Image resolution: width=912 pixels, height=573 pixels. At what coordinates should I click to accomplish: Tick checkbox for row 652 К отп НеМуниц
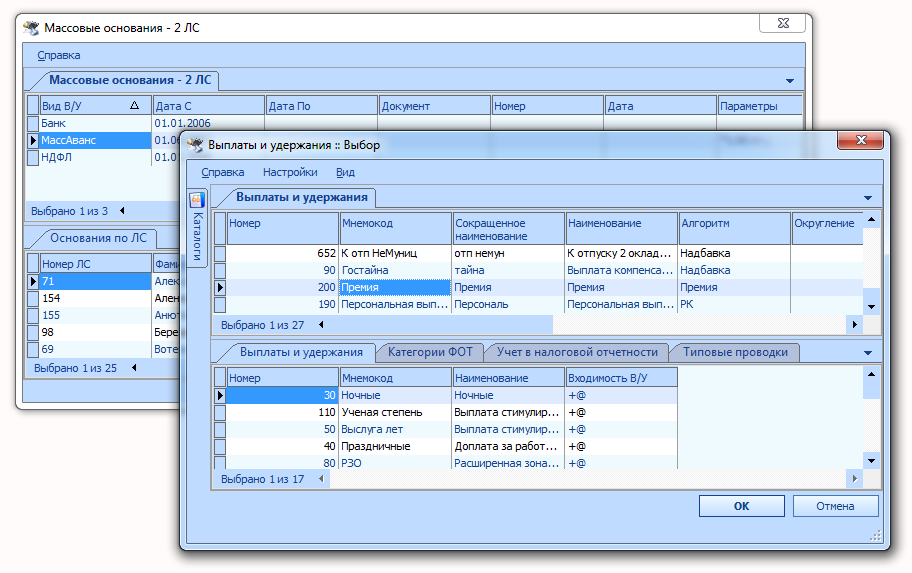(x=220, y=253)
